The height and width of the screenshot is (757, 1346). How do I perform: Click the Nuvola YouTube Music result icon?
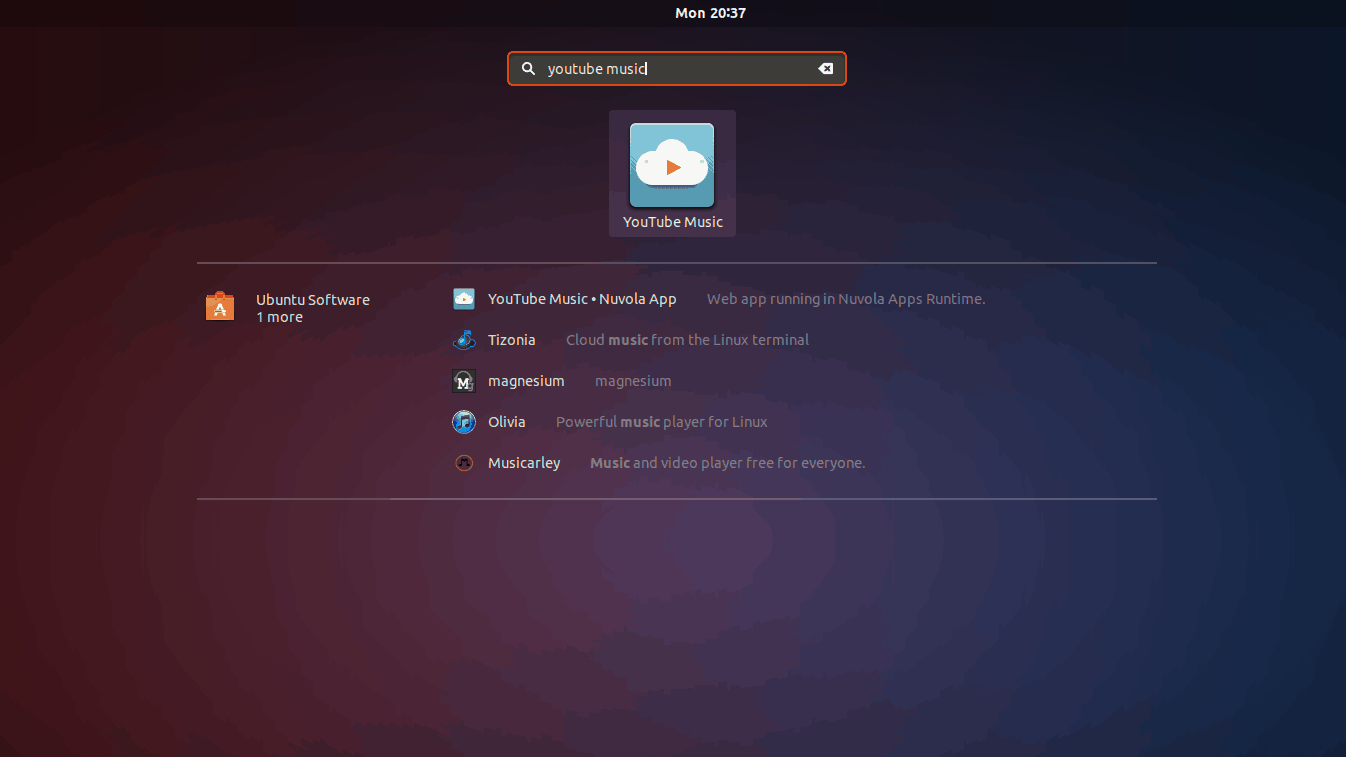point(463,298)
